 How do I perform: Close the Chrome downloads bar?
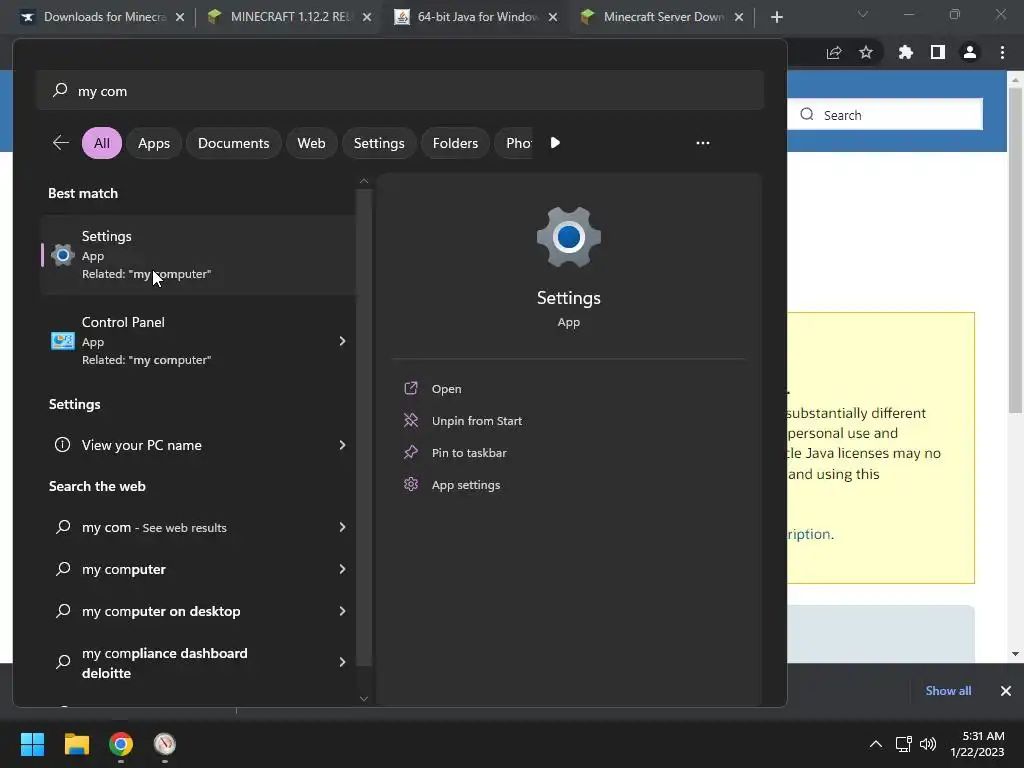coord(1006,691)
